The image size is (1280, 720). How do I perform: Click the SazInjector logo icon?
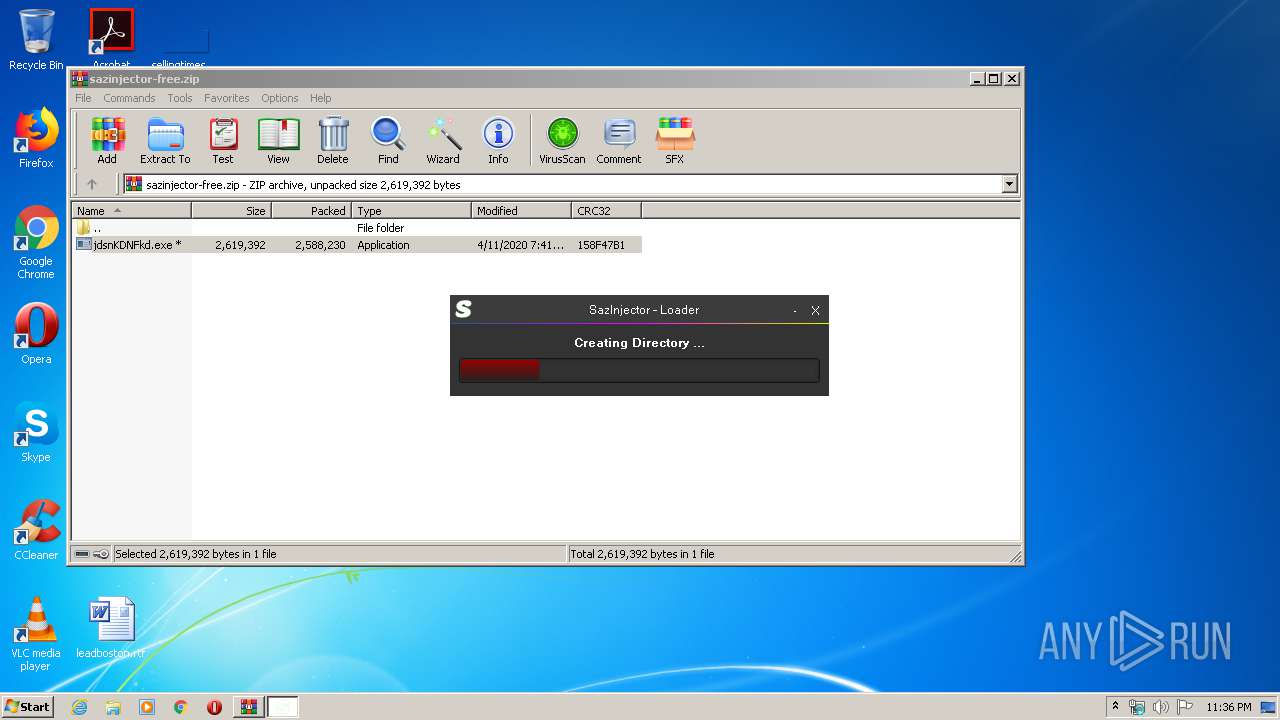point(463,309)
